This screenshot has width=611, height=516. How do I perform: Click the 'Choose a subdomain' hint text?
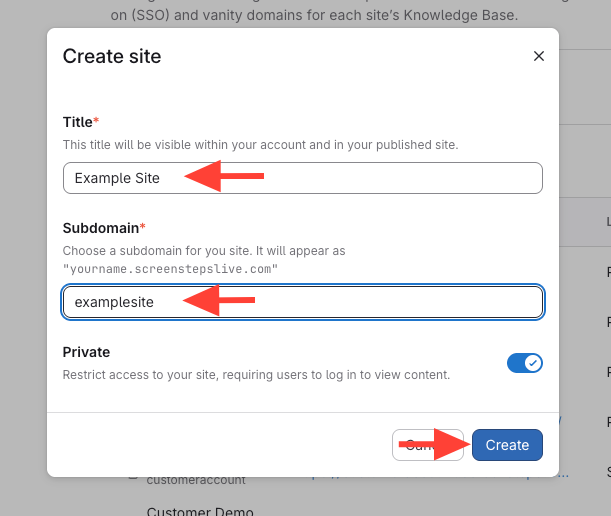pyautogui.click(x=203, y=251)
